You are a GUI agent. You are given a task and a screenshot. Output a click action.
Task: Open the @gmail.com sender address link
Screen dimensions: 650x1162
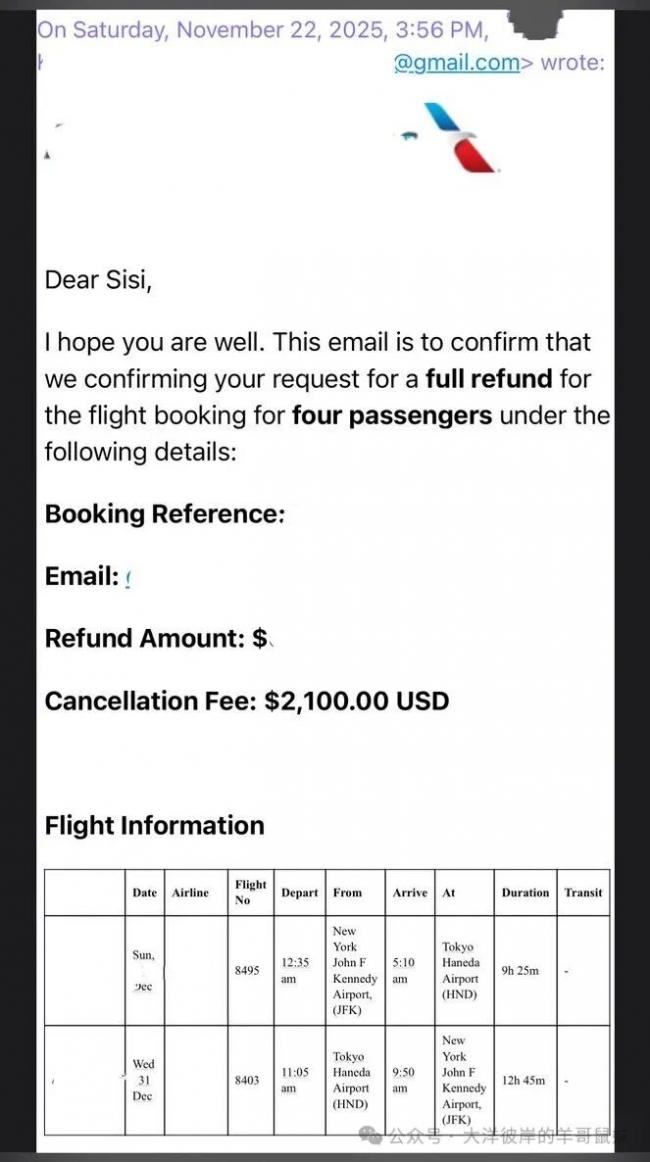(457, 62)
